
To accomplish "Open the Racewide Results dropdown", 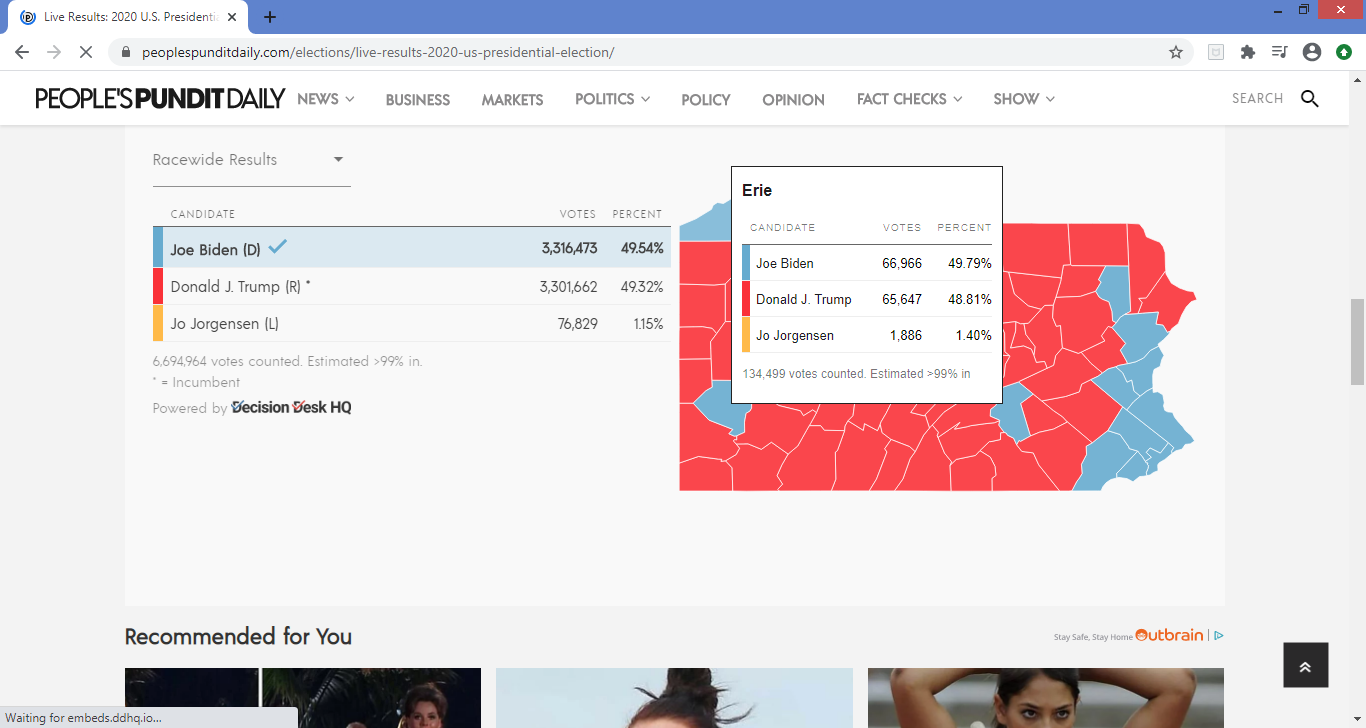I will click(x=251, y=160).
